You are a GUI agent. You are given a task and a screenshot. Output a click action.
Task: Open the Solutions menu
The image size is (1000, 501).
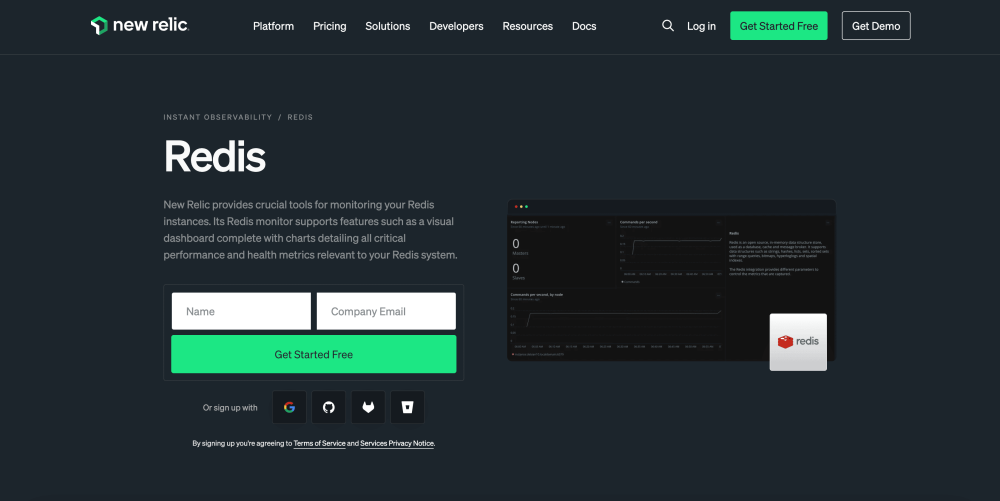(387, 26)
